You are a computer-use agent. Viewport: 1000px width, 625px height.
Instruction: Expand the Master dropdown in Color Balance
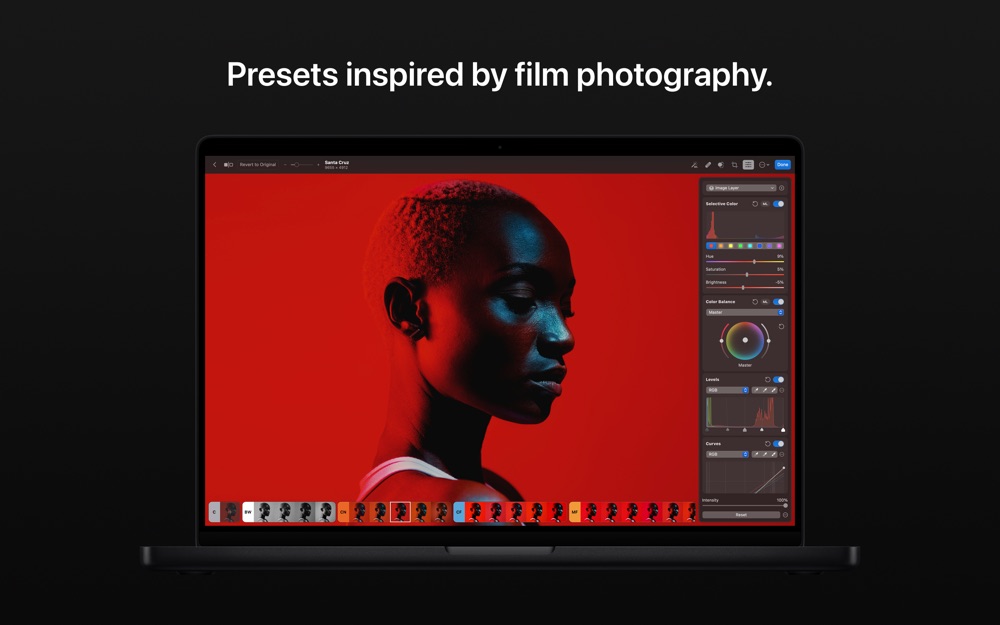[745, 312]
